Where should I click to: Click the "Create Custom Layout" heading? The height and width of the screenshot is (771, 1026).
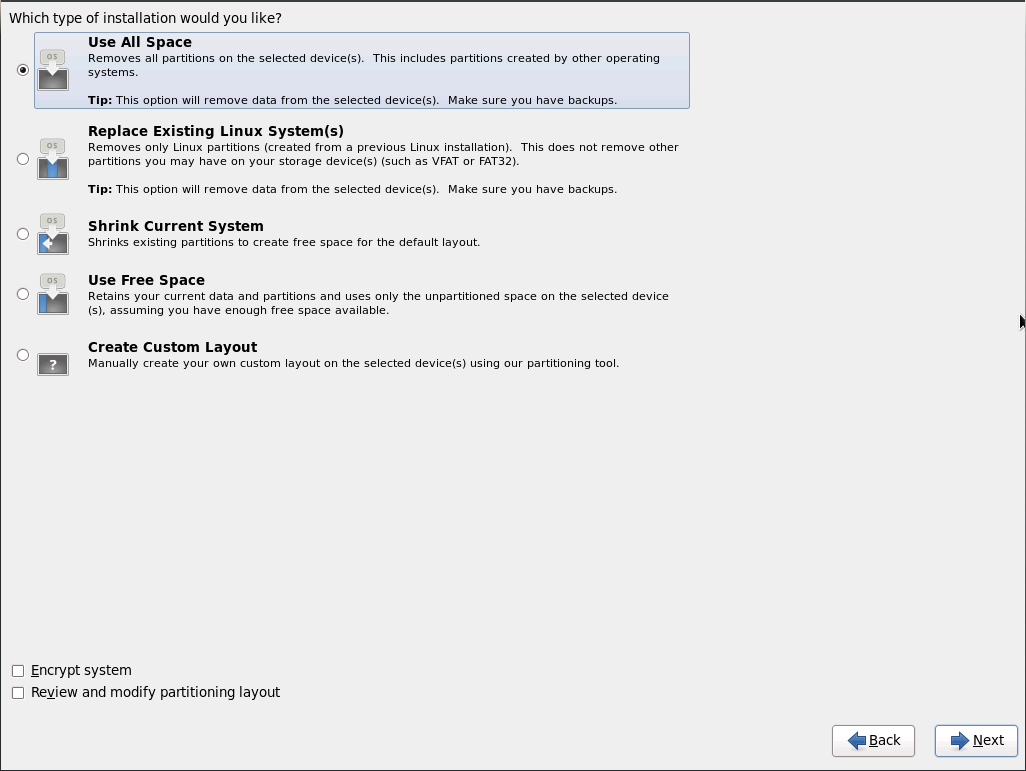(172, 347)
